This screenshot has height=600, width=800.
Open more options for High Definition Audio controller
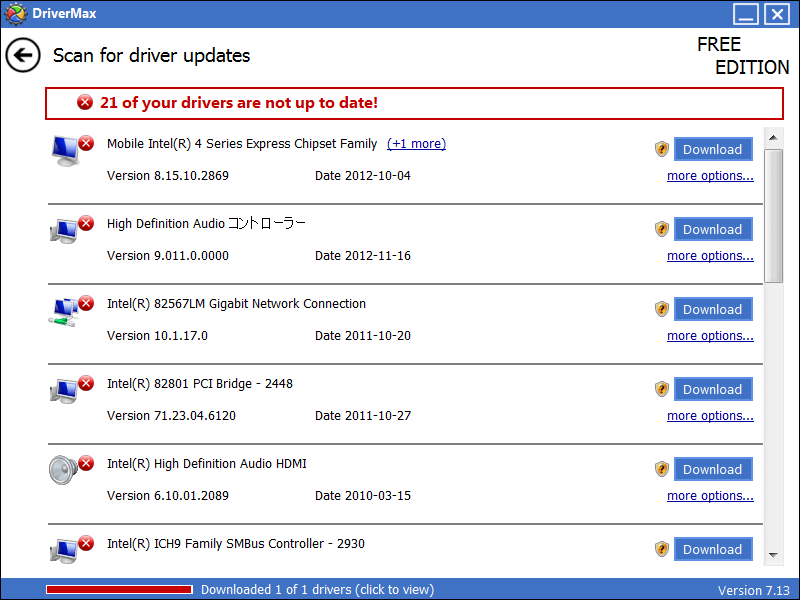(710, 256)
